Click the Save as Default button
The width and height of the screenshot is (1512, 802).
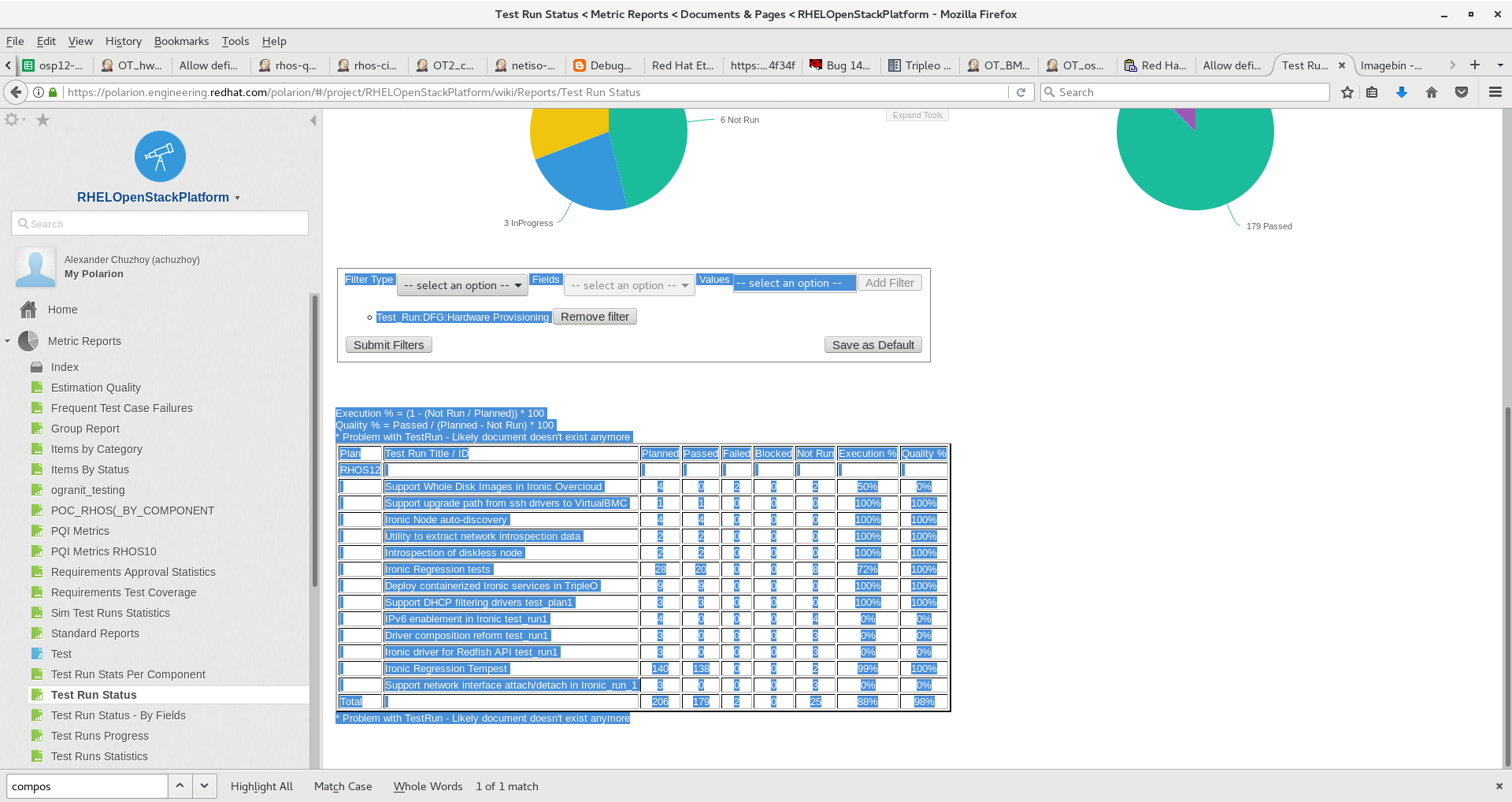[x=873, y=345]
